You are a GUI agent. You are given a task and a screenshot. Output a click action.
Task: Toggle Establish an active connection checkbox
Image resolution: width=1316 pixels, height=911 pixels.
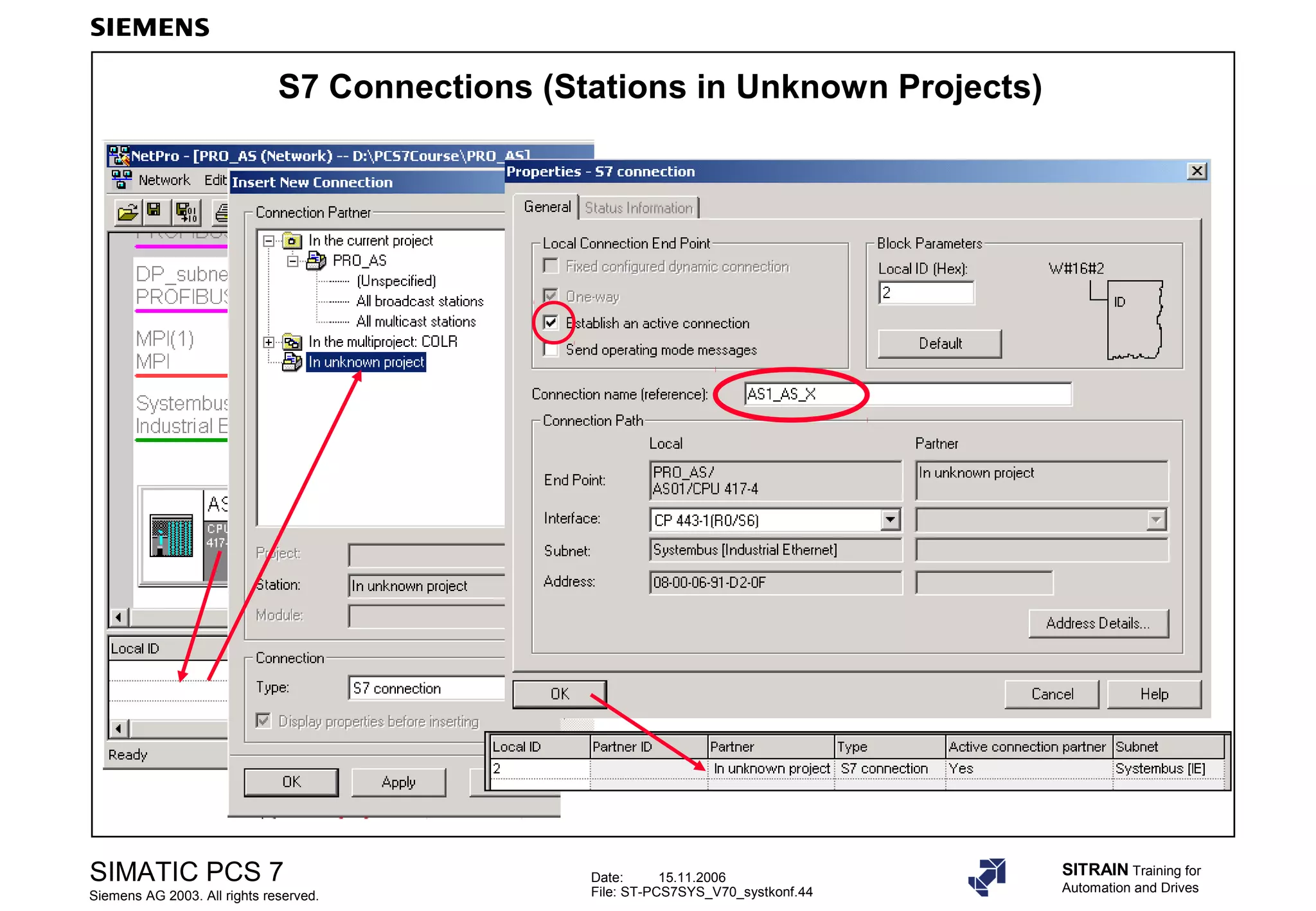point(551,323)
